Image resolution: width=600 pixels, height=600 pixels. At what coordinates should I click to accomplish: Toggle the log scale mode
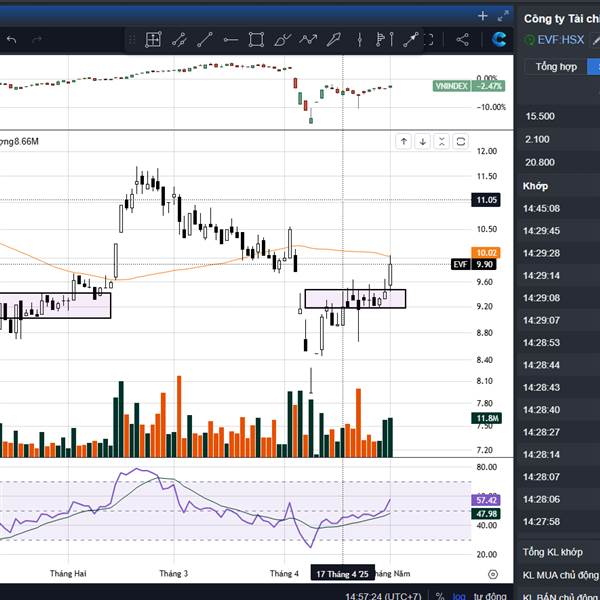(x=459, y=596)
